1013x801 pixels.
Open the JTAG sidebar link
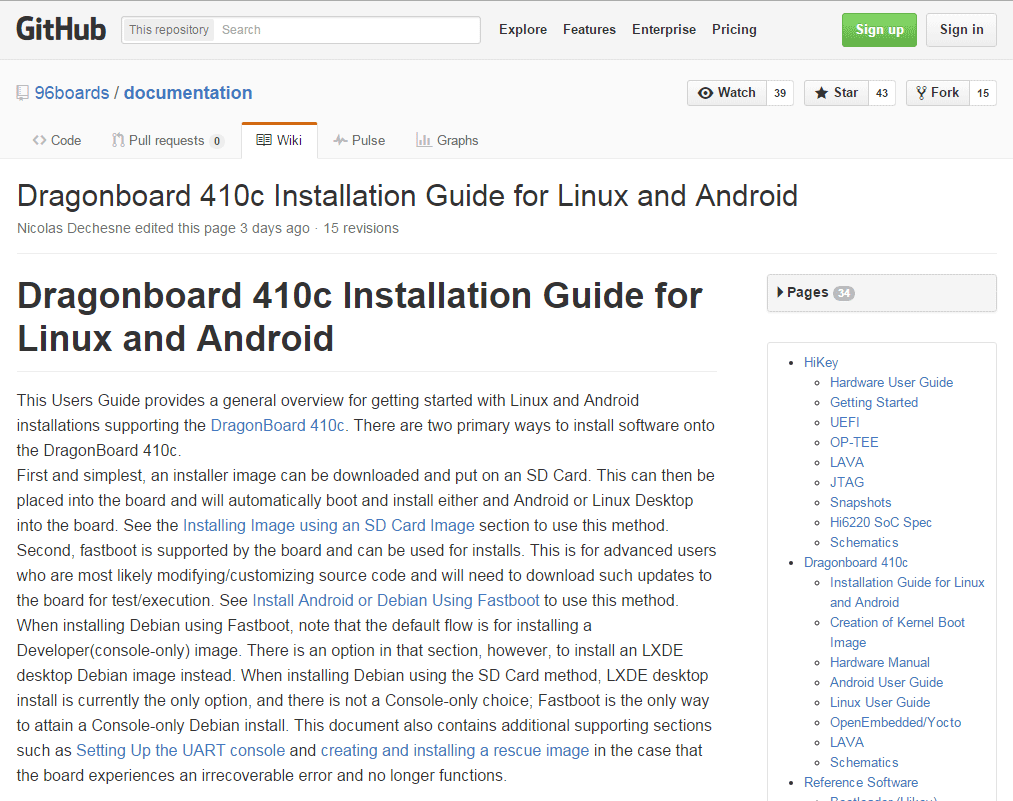(x=847, y=483)
